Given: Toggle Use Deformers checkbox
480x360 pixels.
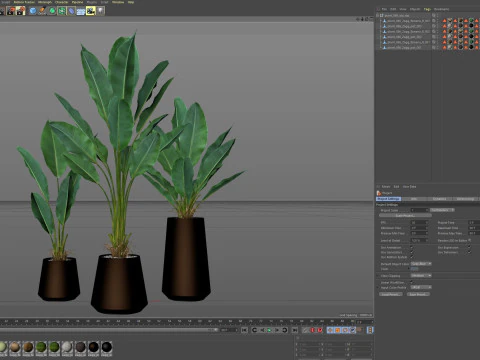Looking at the screenshot, I should [x=469, y=252].
